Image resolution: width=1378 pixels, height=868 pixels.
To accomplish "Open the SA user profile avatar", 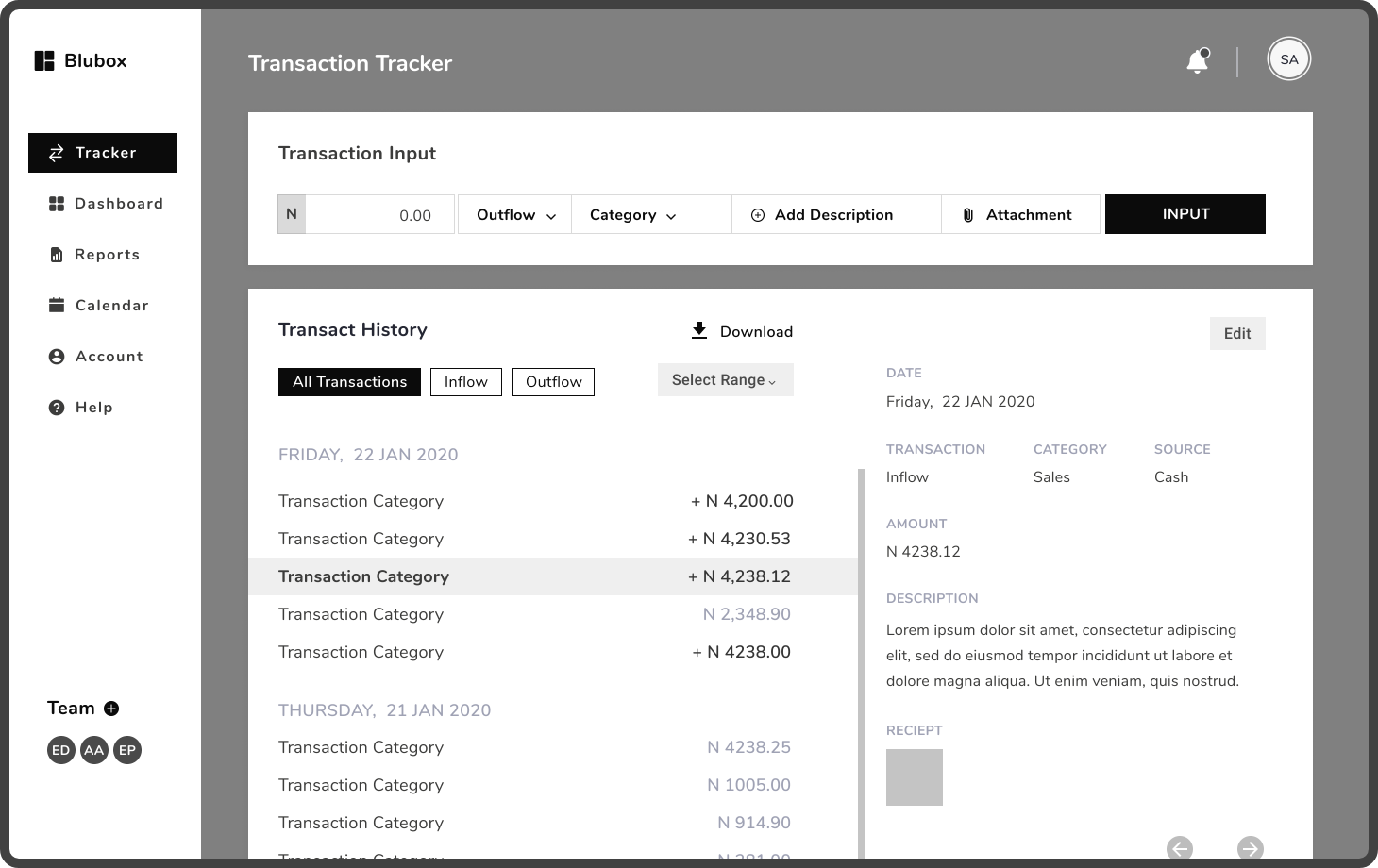I will [1288, 59].
